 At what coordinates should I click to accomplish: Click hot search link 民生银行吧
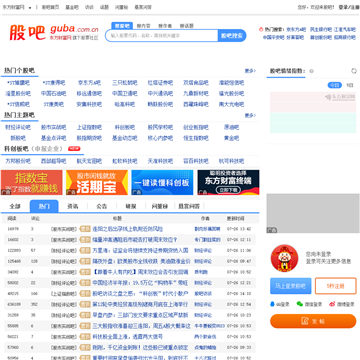321,29
